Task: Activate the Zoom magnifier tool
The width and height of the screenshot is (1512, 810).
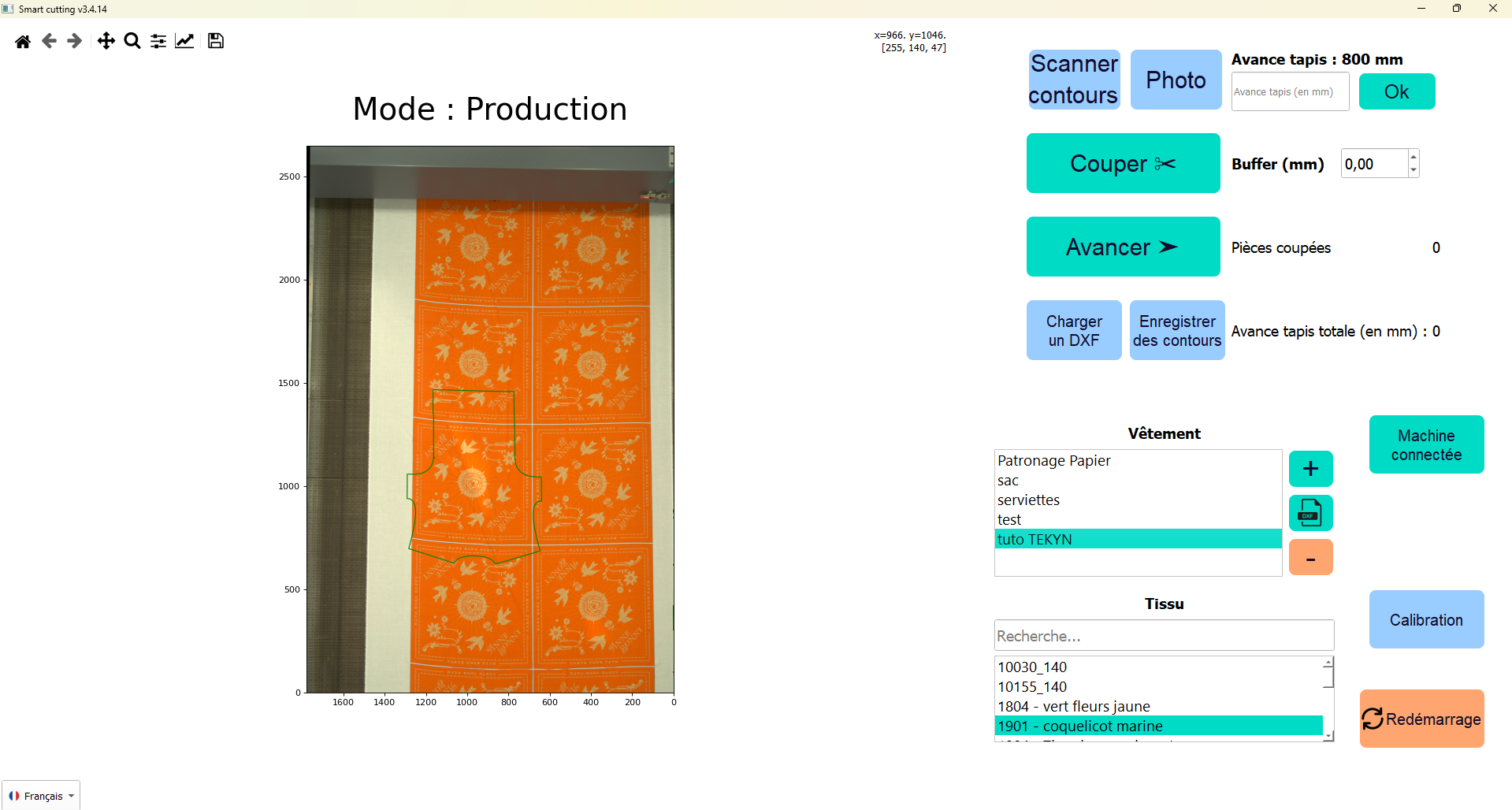Action: pyautogui.click(x=132, y=41)
